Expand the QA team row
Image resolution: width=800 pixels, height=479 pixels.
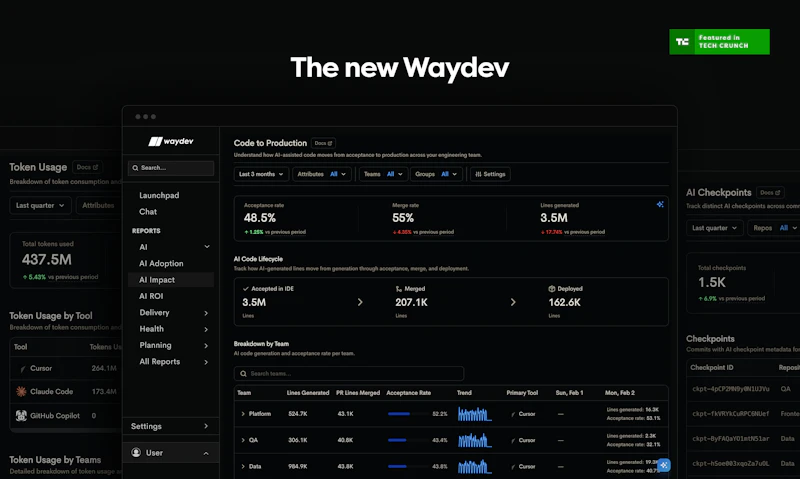[243, 440]
